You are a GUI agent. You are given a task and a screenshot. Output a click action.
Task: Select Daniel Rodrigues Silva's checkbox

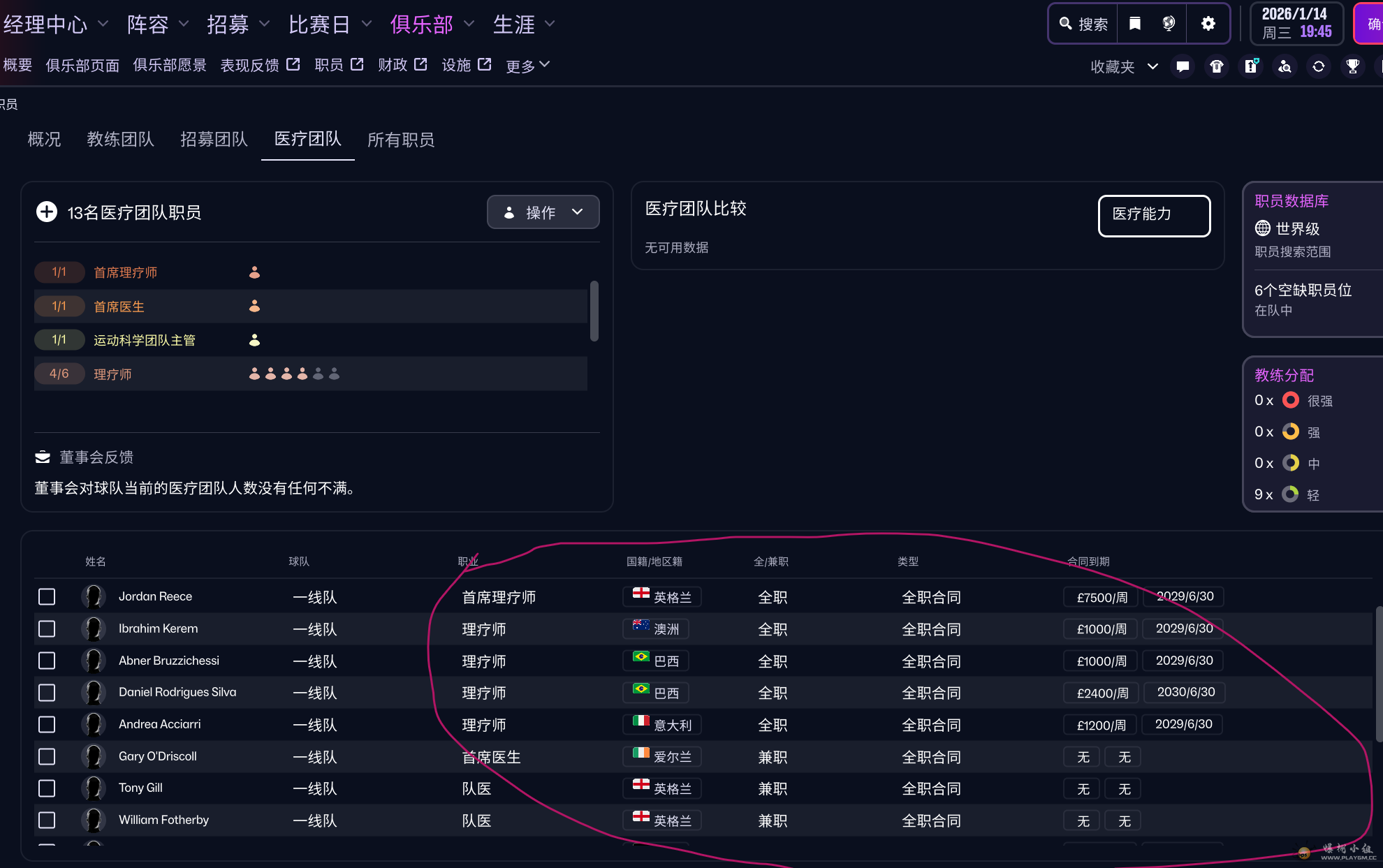[x=47, y=692]
